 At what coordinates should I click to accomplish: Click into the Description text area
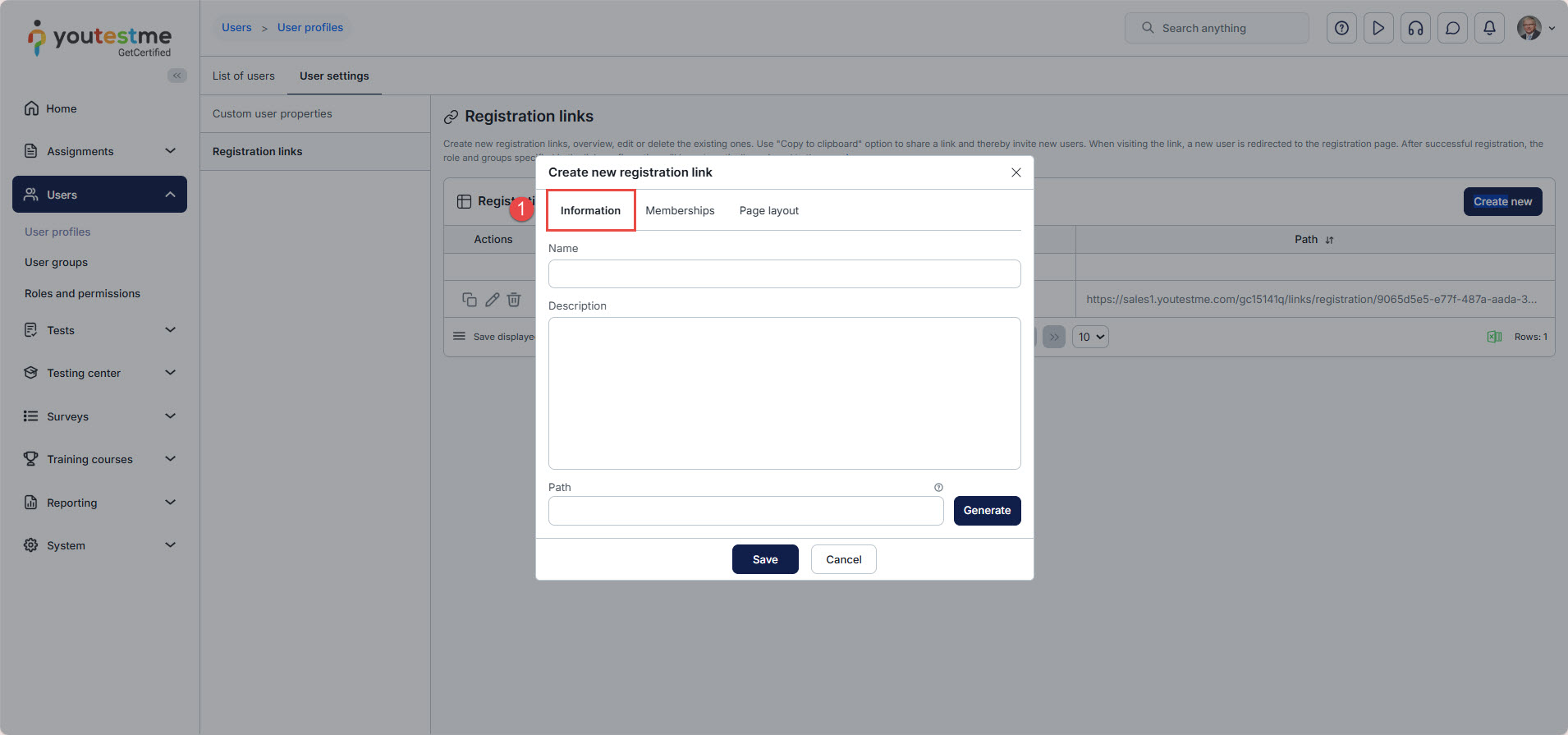click(x=784, y=393)
